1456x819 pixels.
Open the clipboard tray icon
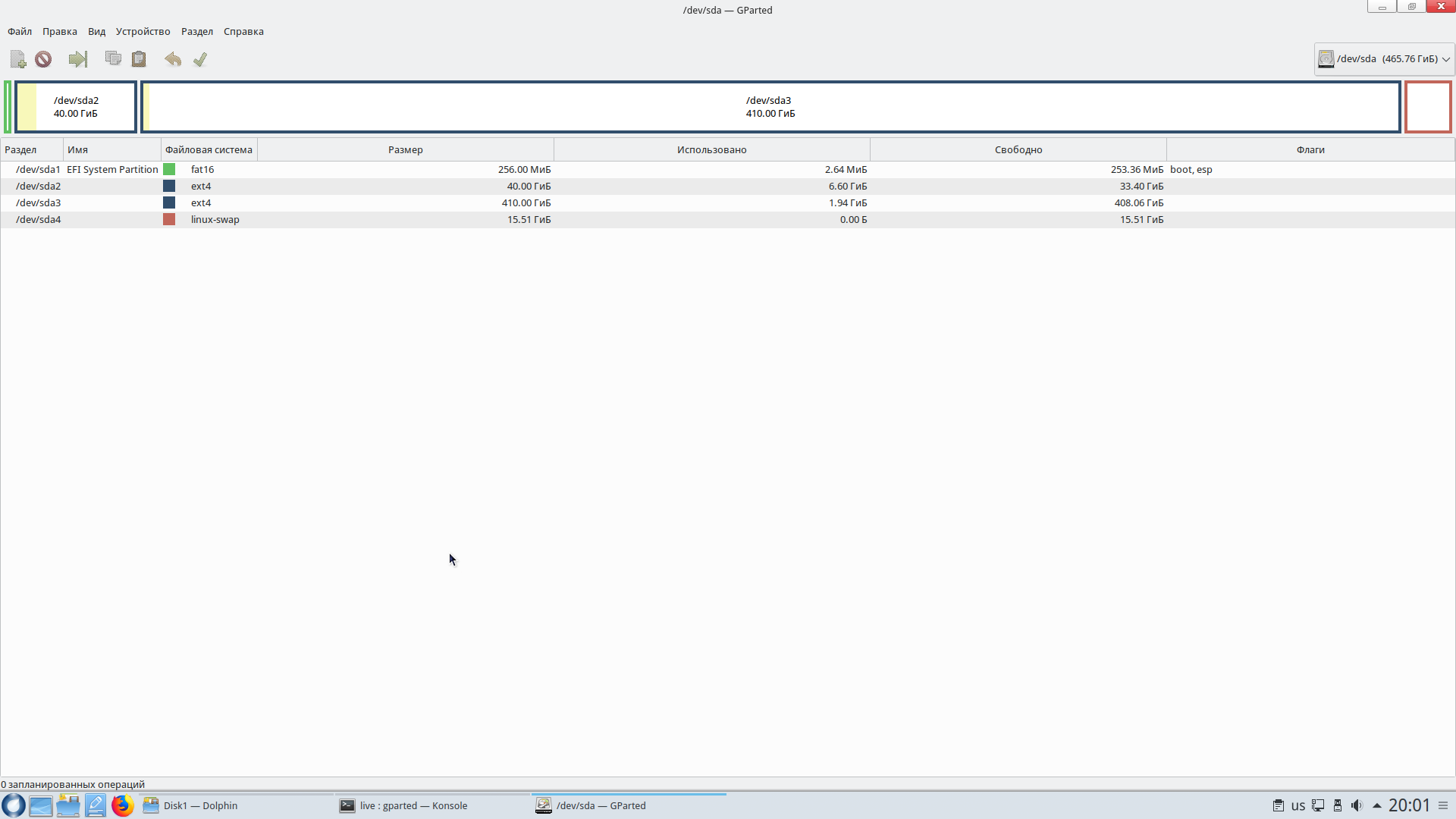coord(1279,805)
